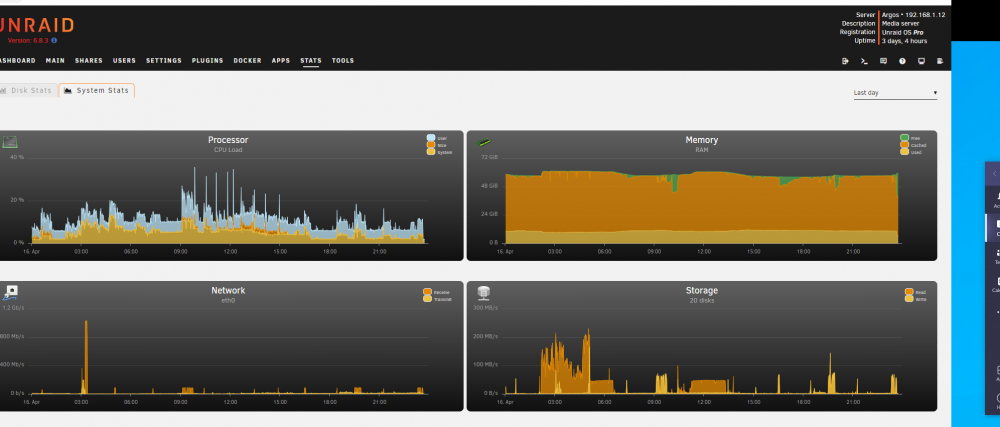This screenshot has height=427, width=1000.
Task: Select the Stats menu item
Action: 311,61
